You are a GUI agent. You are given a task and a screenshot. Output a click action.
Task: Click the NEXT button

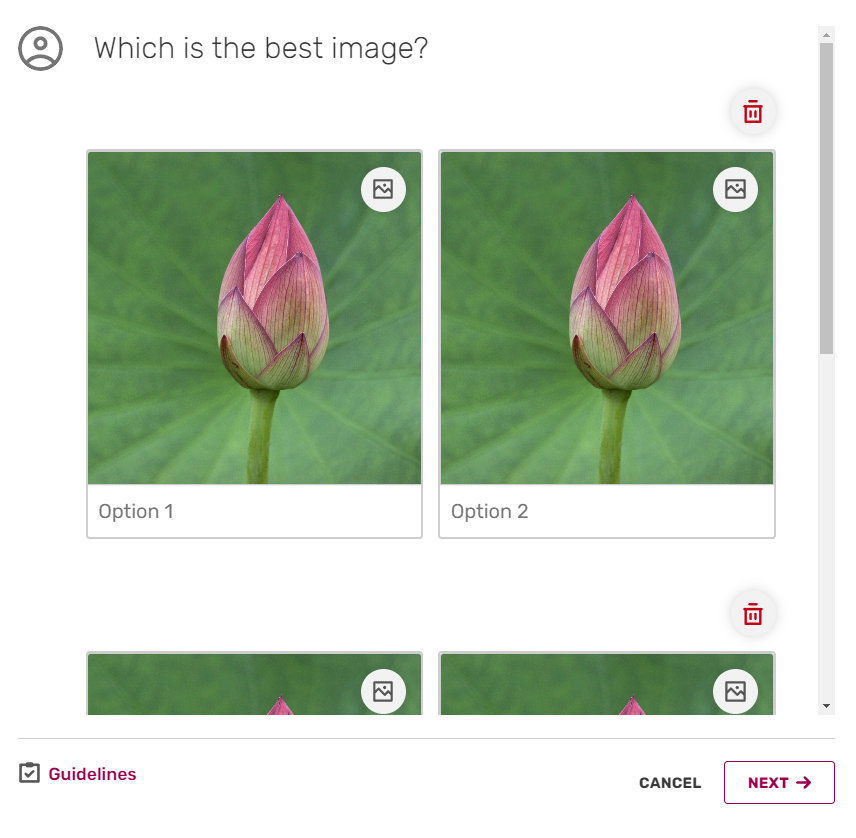coord(779,782)
